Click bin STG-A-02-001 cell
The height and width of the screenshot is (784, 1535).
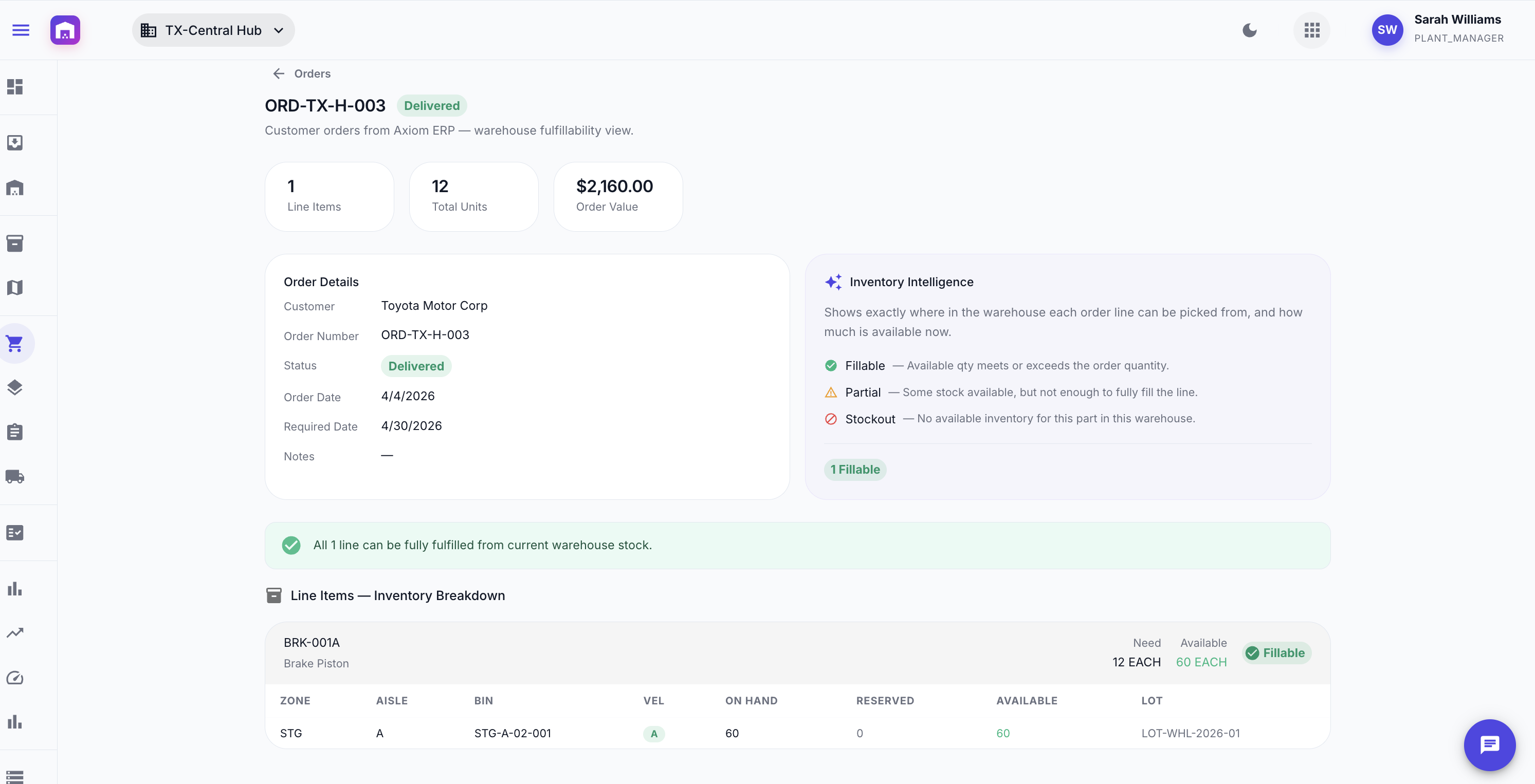pos(513,733)
